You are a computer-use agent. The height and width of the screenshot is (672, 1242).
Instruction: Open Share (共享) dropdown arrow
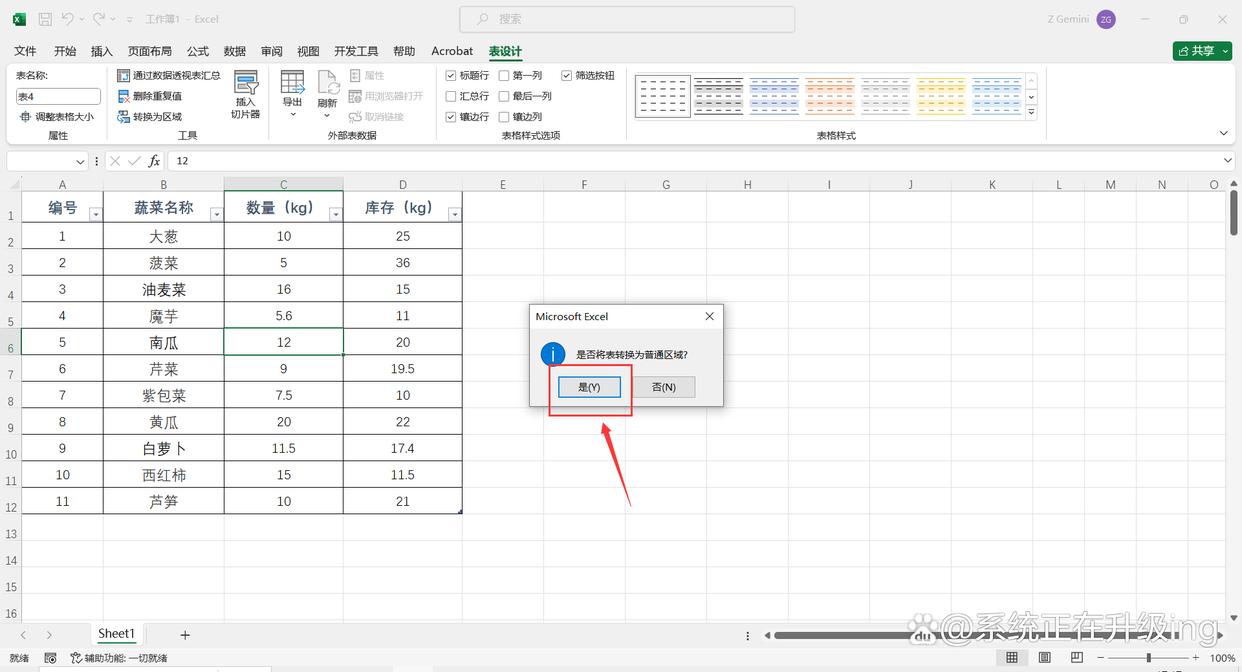[1223, 51]
